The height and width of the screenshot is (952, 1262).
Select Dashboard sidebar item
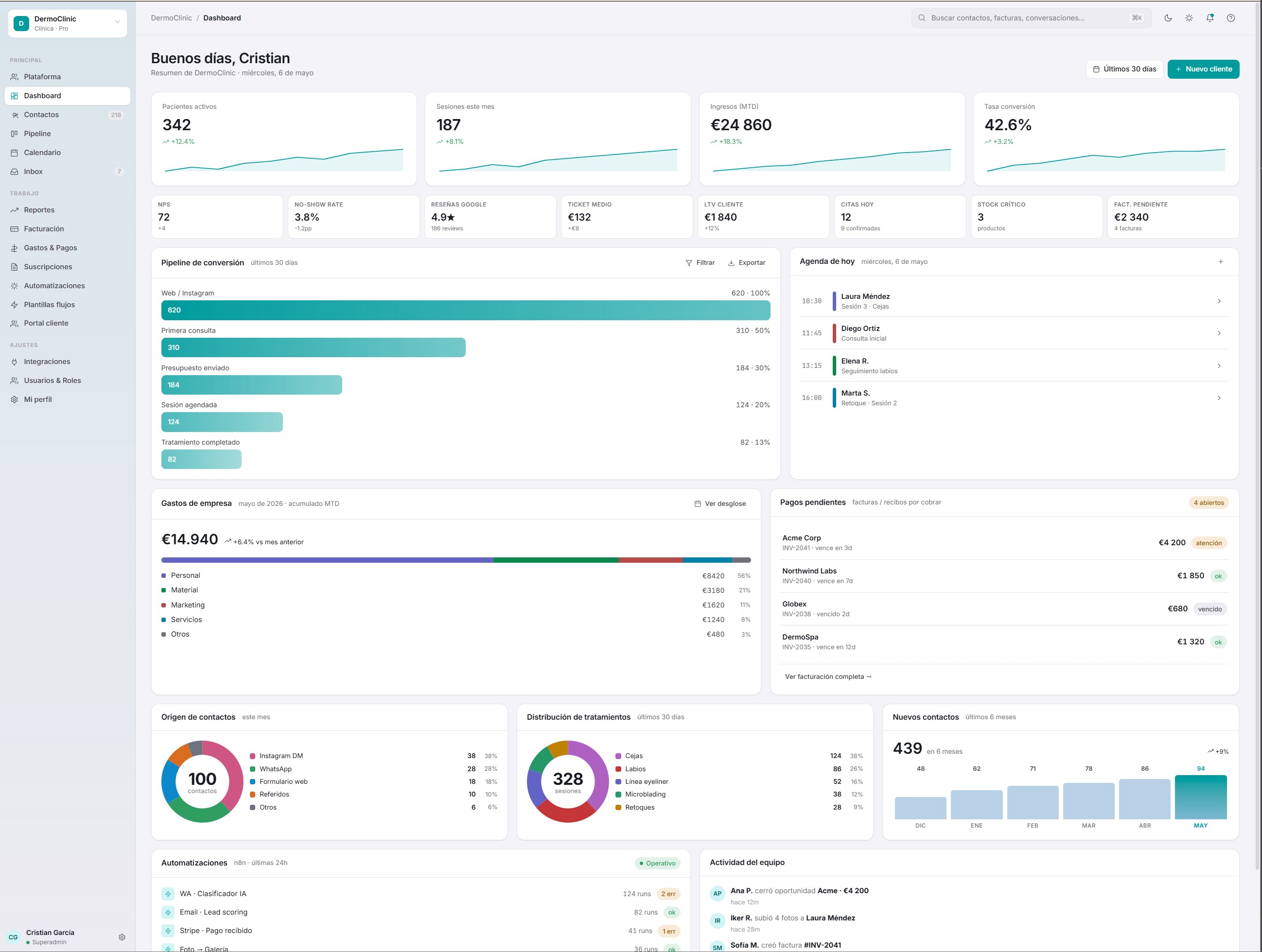[x=67, y=96]
